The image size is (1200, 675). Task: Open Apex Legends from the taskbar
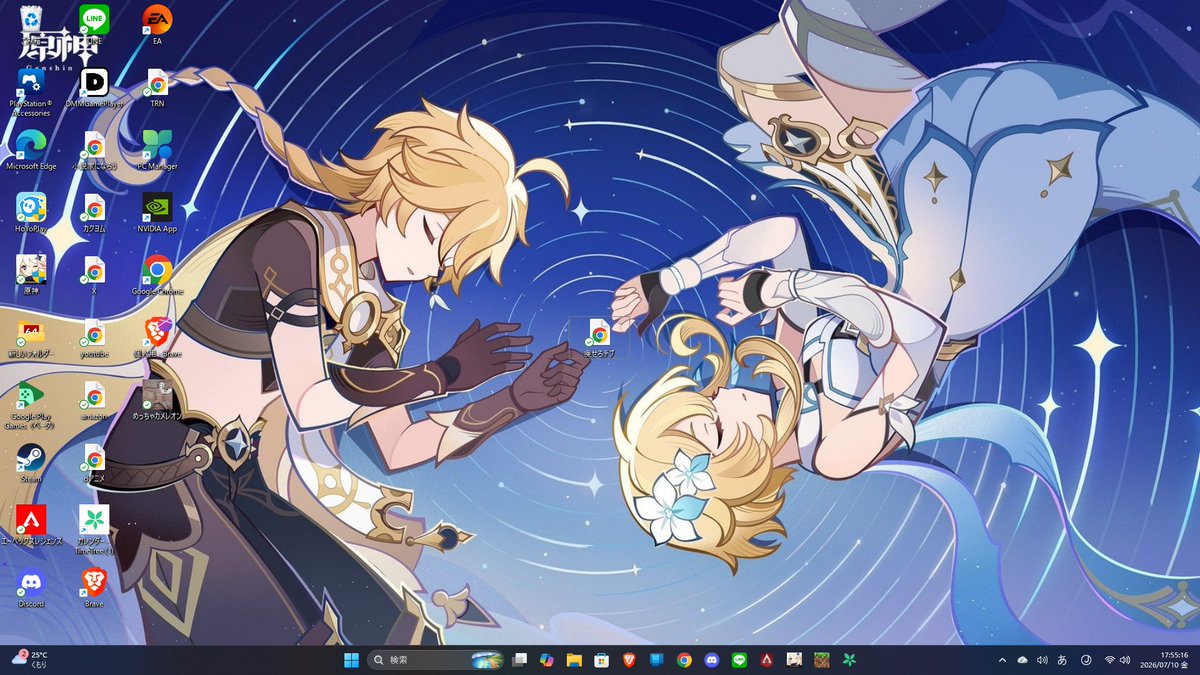coord(766,660)
